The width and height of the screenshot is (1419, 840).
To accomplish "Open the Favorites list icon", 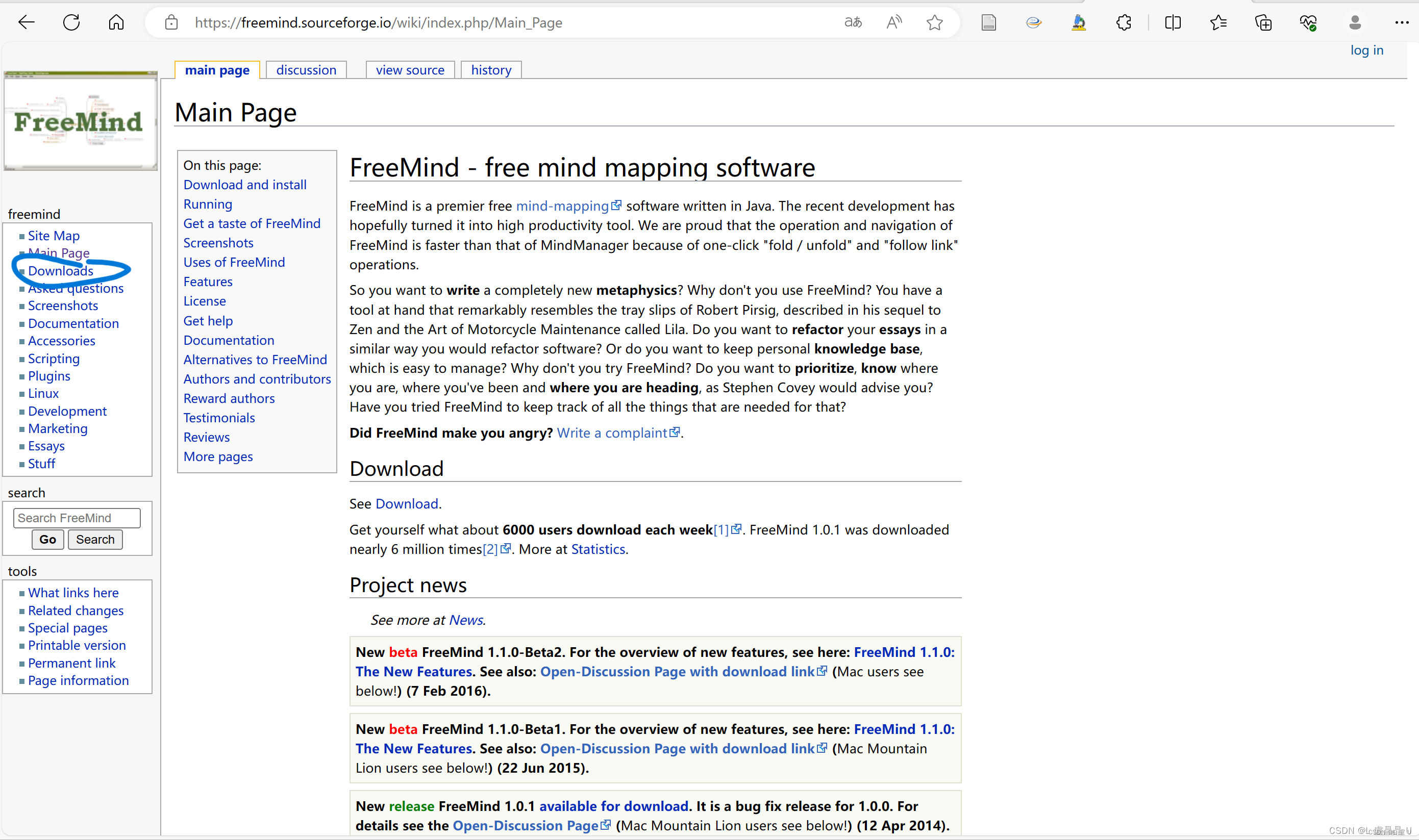I will 1218,22.
